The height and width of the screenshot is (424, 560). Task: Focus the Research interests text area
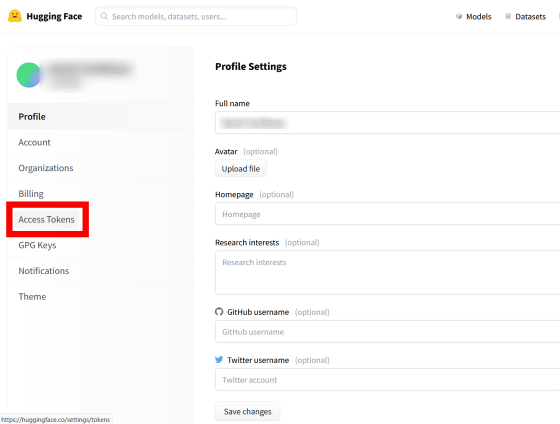(388, 273)
